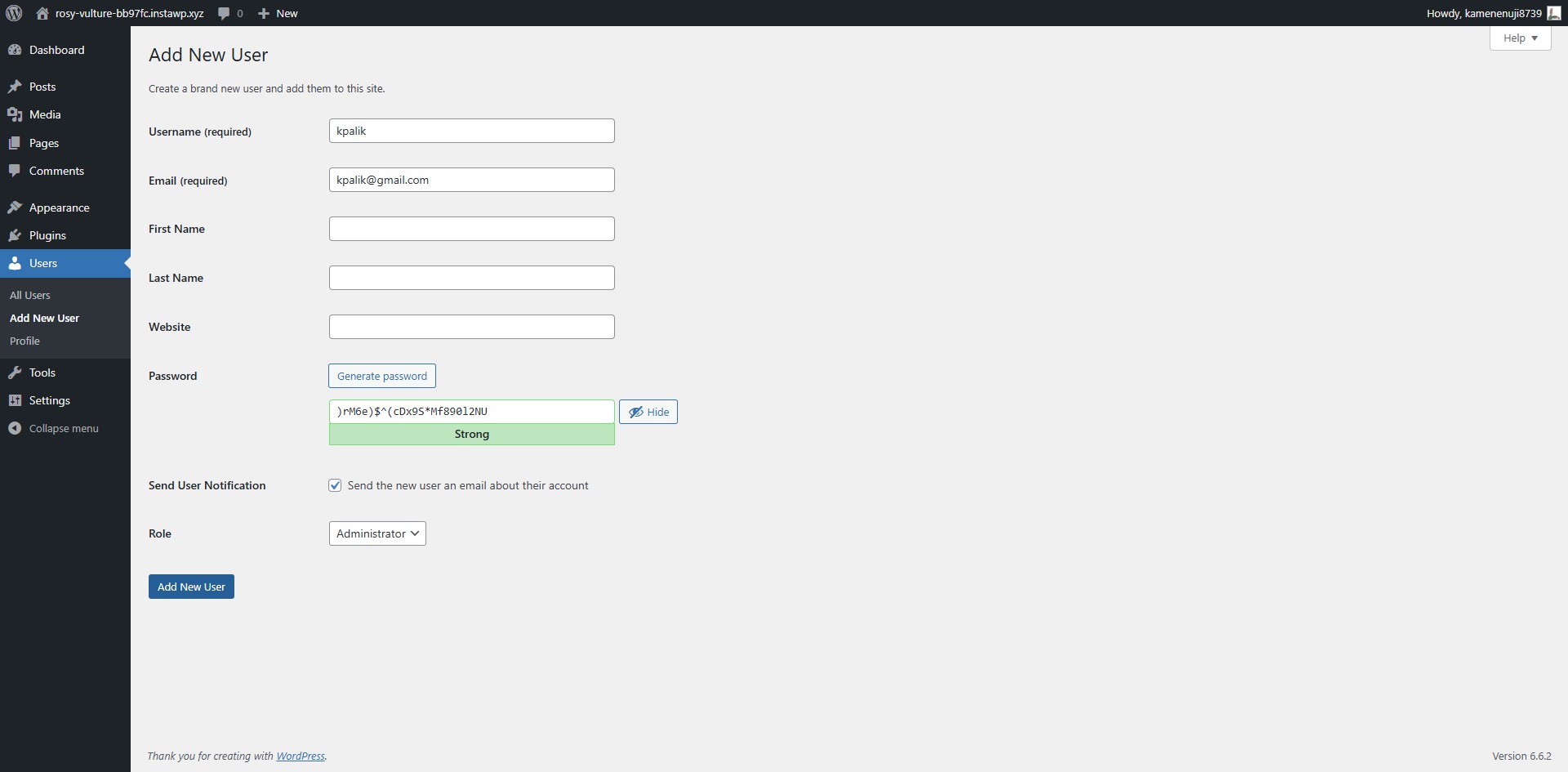Click the Collapse menu arrow icon
1568x772 pixels.
tap(15, 428)
